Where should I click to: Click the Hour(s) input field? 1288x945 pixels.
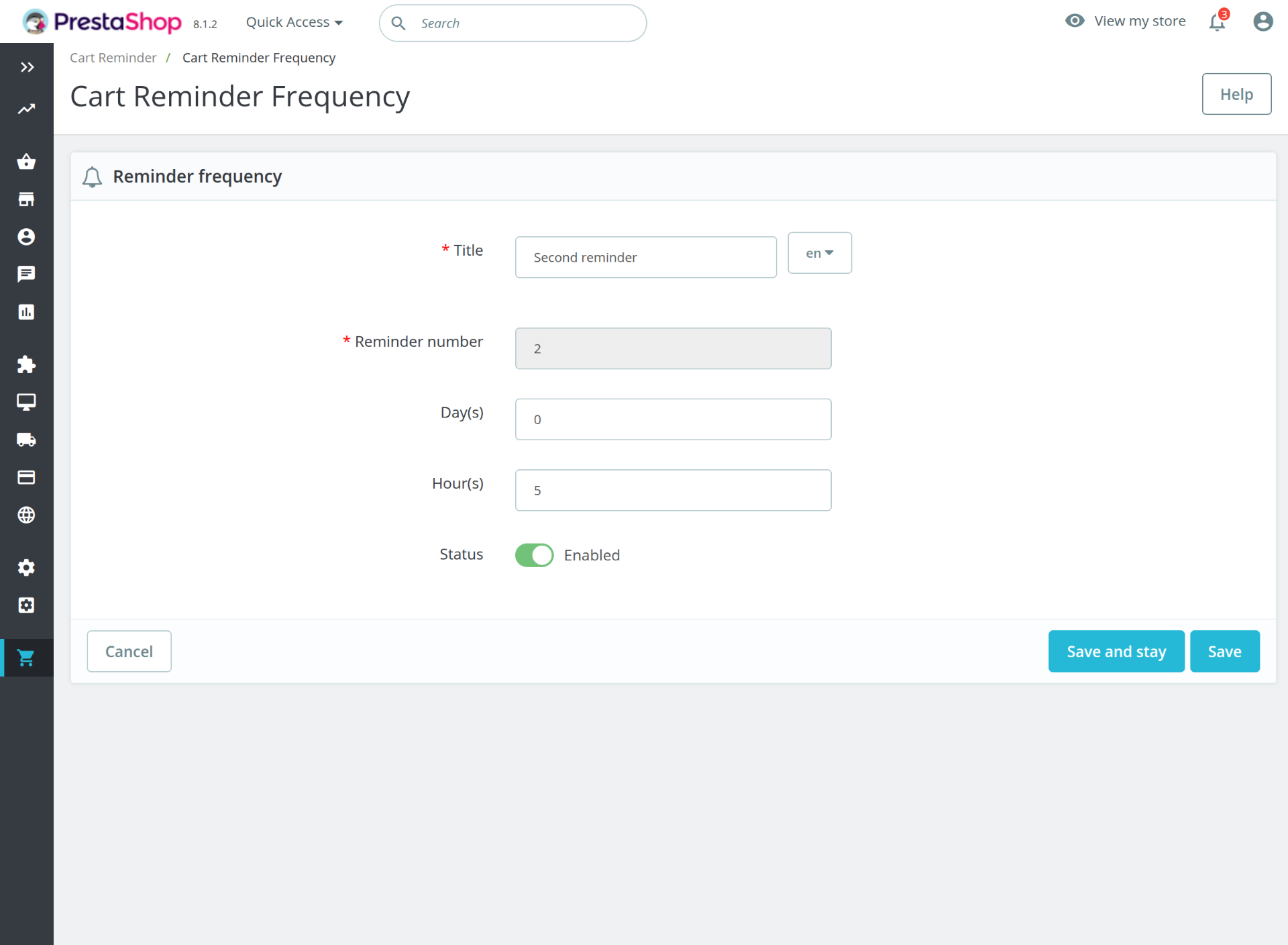[x=673, y=490]
